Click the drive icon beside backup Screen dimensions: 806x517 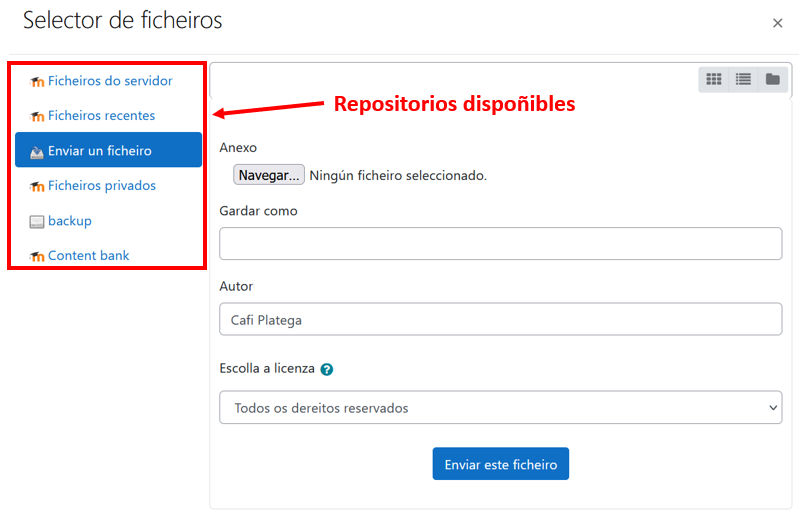coord(37,221)
